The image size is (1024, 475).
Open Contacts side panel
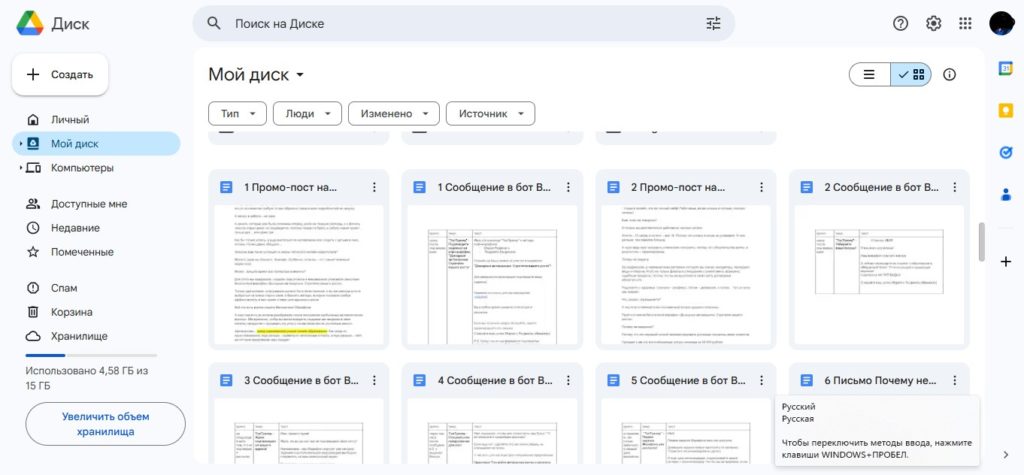coord(1006,194)
